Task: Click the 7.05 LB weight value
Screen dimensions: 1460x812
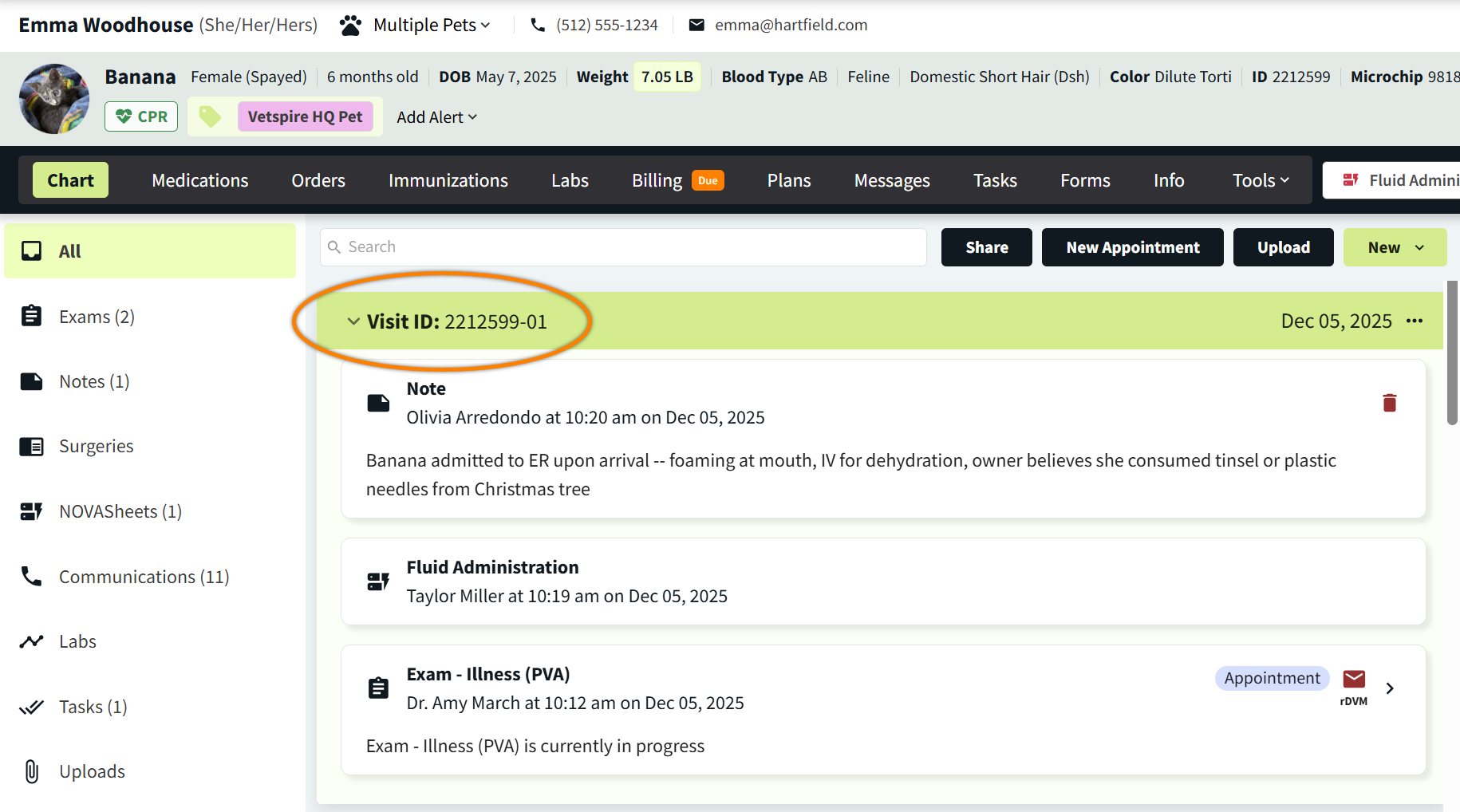Action: 667,77
